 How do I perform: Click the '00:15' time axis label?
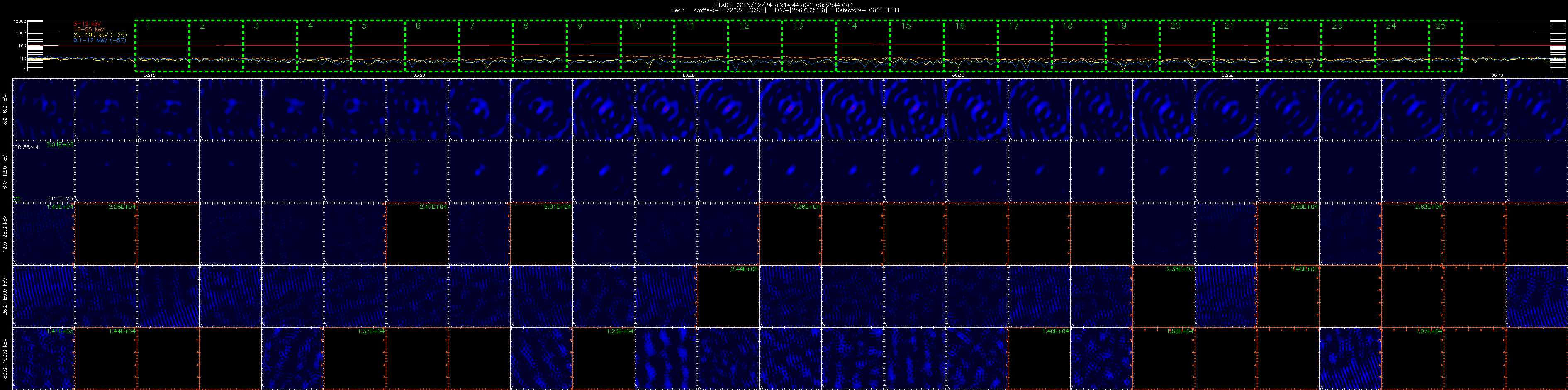click(x=149, y=75)
